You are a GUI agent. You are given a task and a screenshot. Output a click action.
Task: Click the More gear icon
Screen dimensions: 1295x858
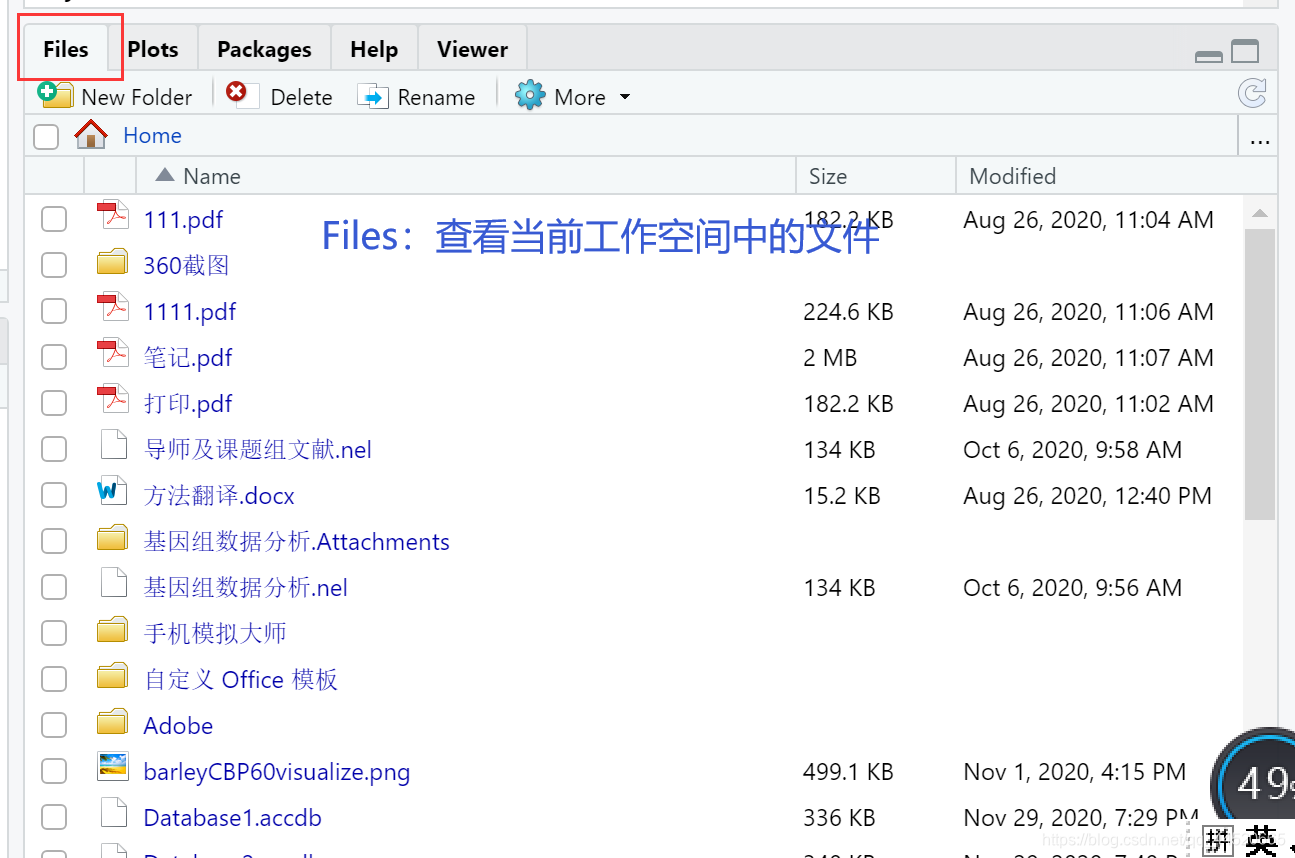530,96
